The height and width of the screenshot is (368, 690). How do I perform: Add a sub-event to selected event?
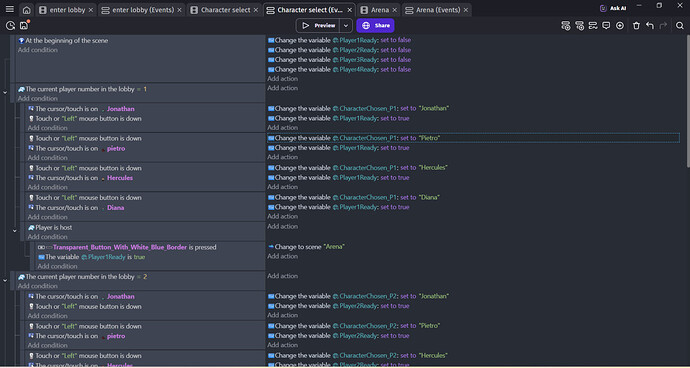[580, 26]
